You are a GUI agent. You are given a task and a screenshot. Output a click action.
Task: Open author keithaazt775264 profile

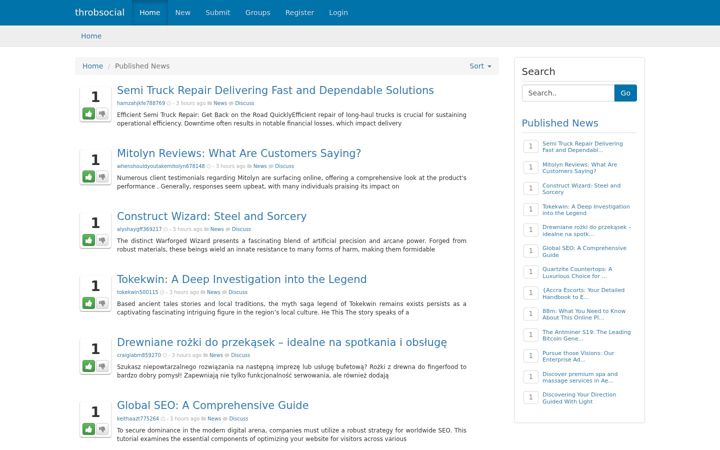pyautogui.click(x=138, y=418)
